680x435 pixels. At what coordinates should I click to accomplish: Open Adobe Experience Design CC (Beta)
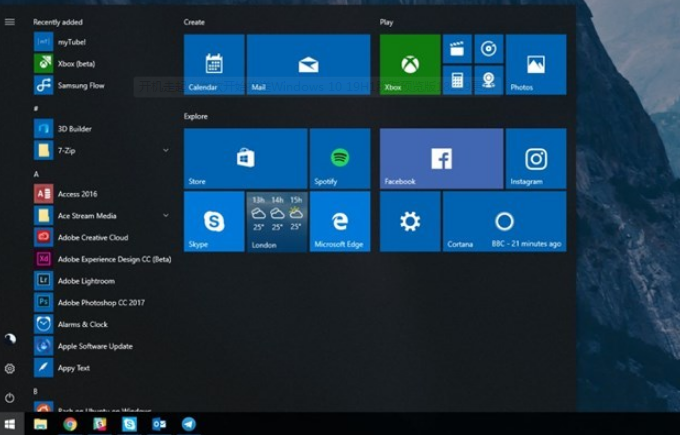click(103, 259)
